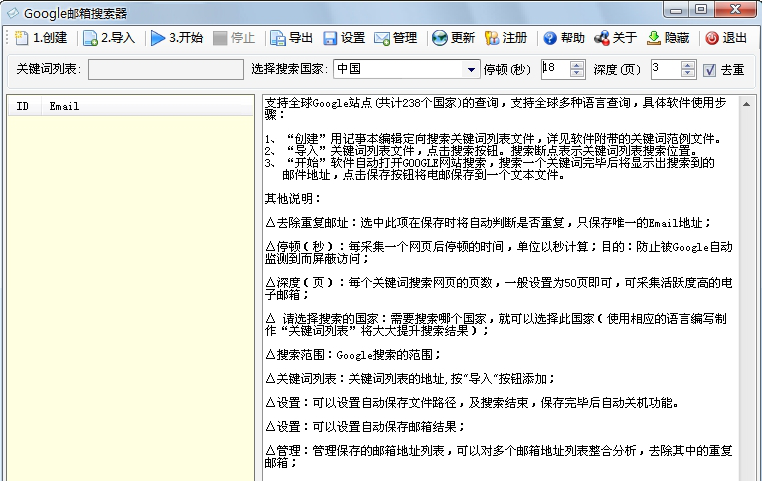Click the 1.创建 create toolbar icon
Image resolution: width=762 pixels, height=500 pixels.
[x=22, y=38]
